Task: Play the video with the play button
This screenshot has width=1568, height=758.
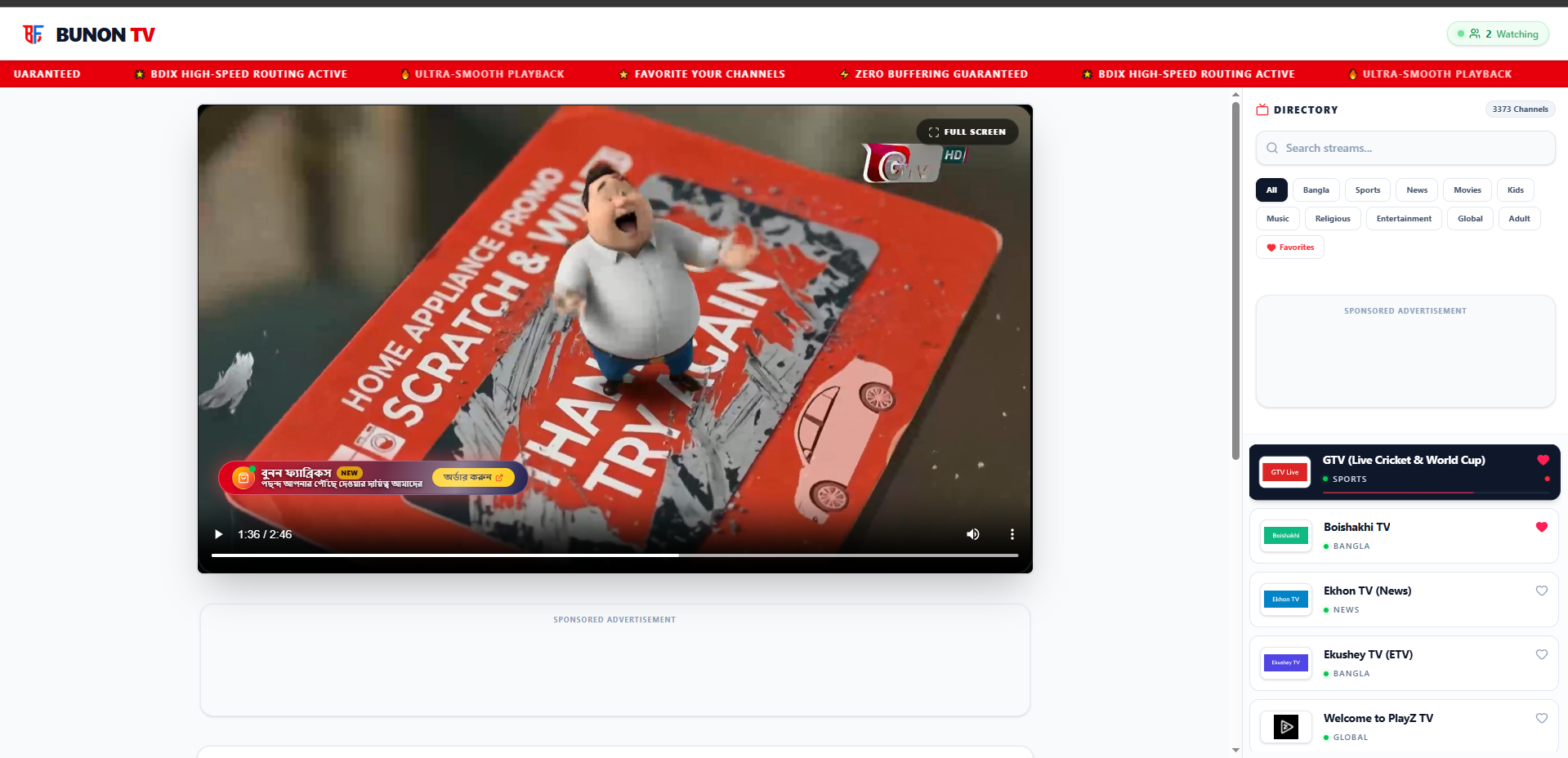Action: pos(218,534)
